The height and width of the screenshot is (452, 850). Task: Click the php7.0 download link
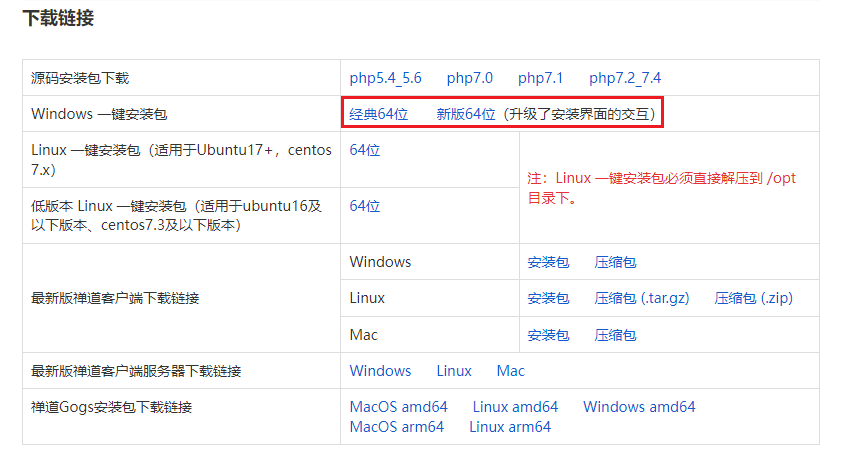click(469, 78)
